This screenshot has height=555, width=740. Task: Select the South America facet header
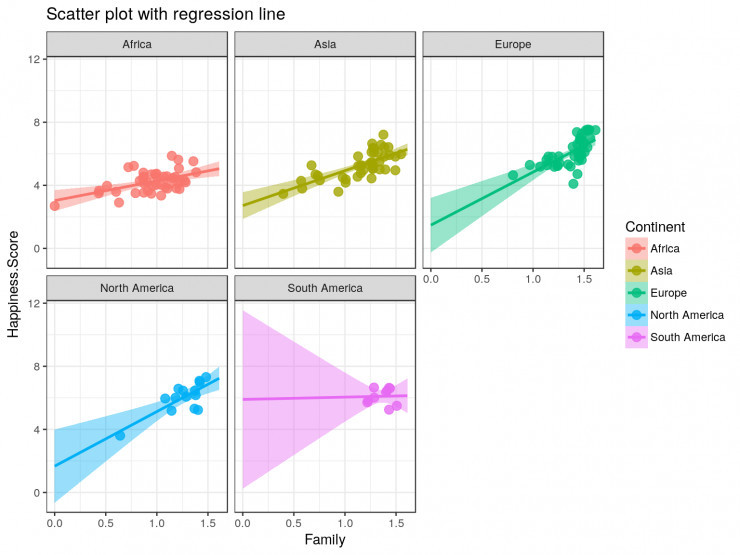pos(325,288)
